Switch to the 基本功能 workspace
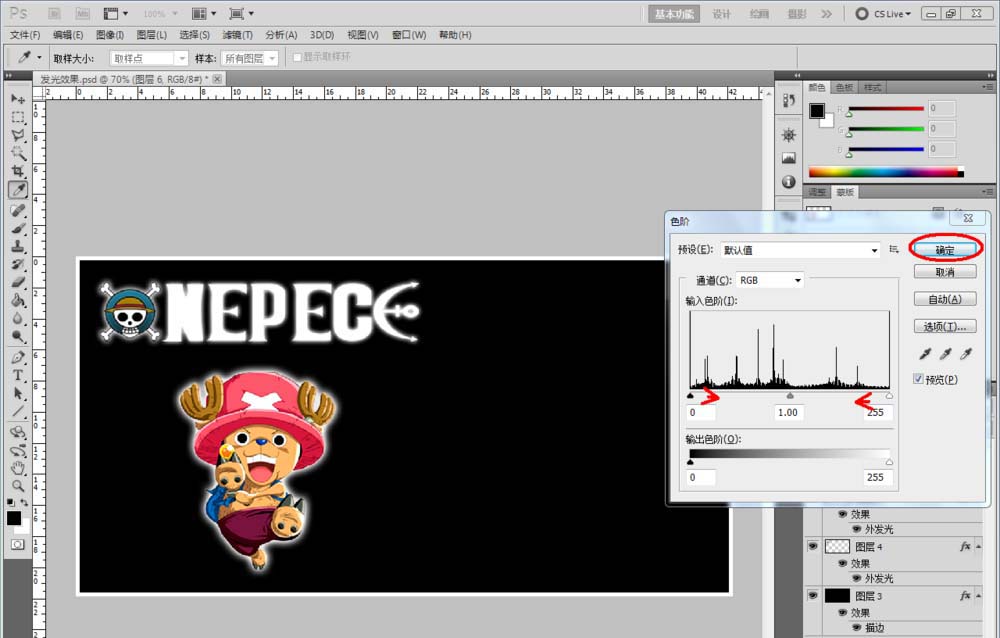This screenshot has width=1000, height=638. (x=674, y=14)
